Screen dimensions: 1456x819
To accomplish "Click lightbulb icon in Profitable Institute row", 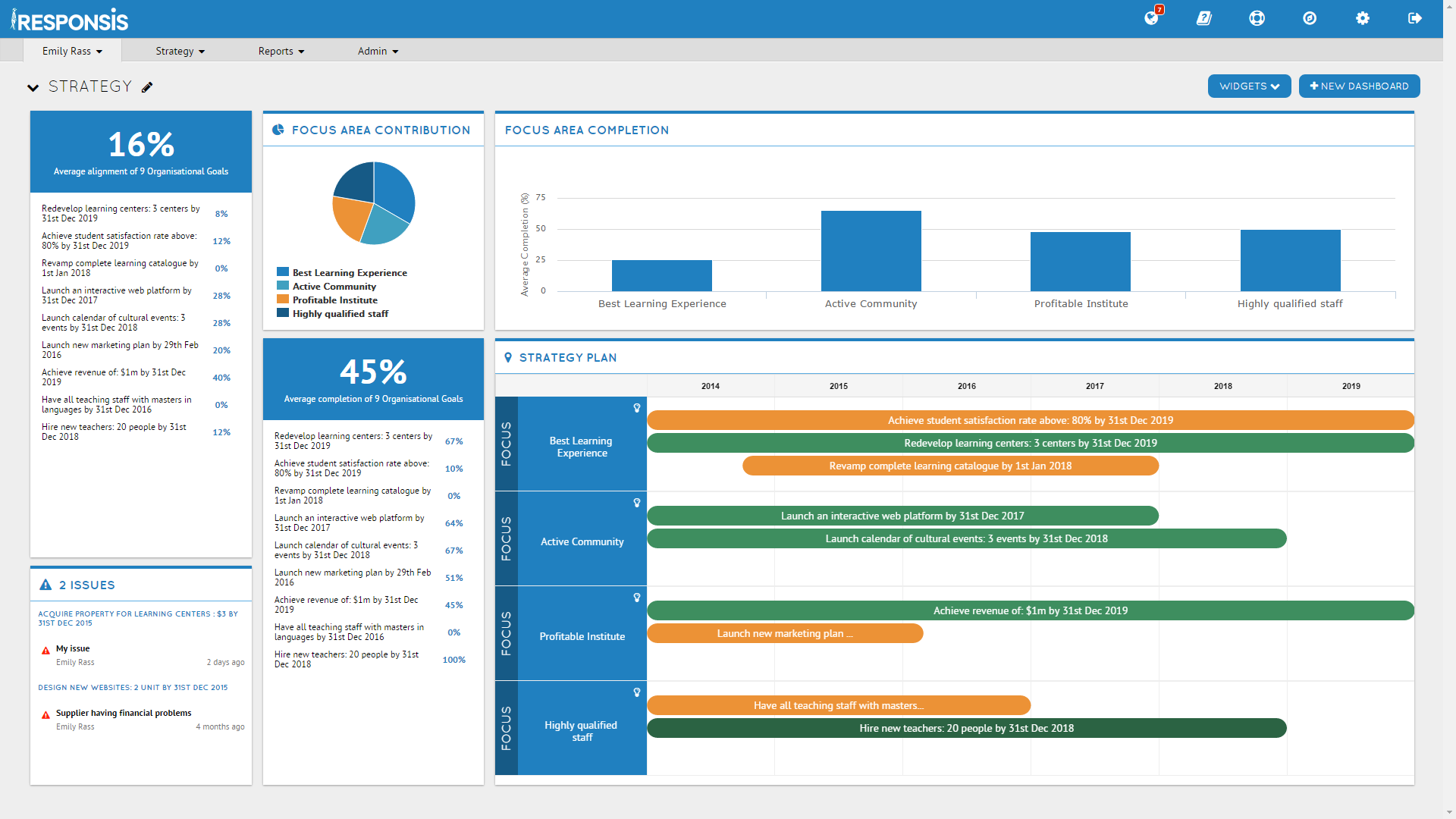I will click(637, 598).
